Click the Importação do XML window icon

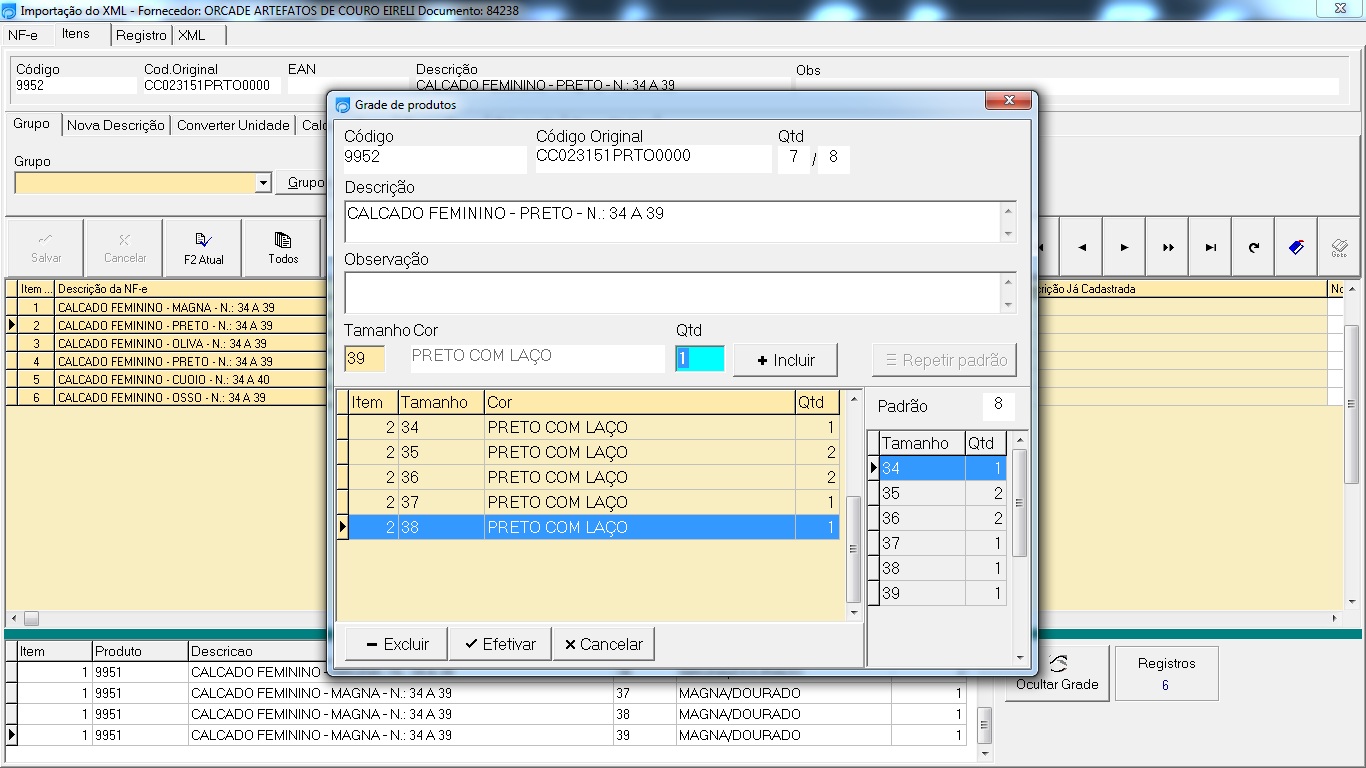tap(9, 10)
